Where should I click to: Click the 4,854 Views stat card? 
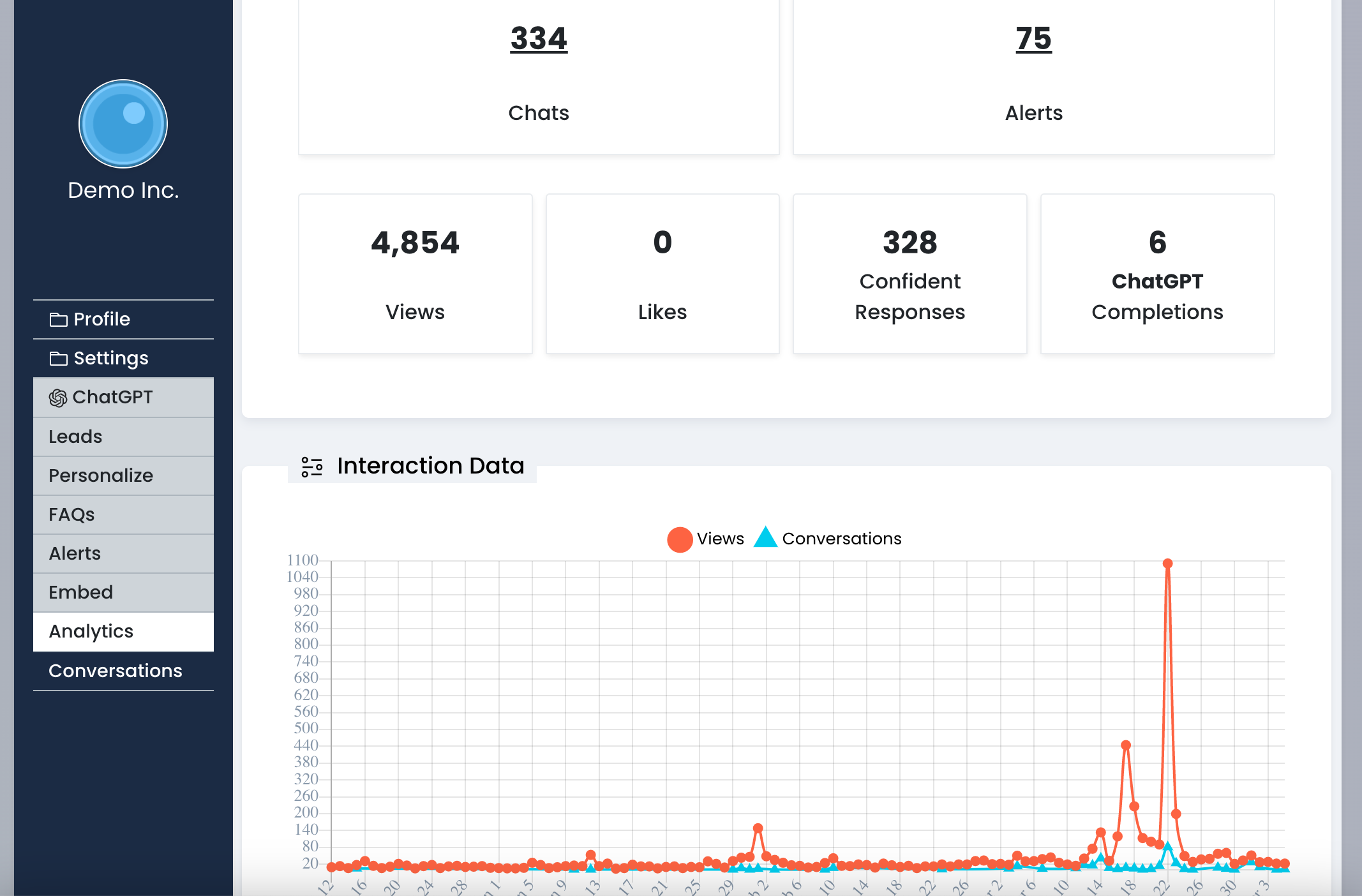(415, 274)
